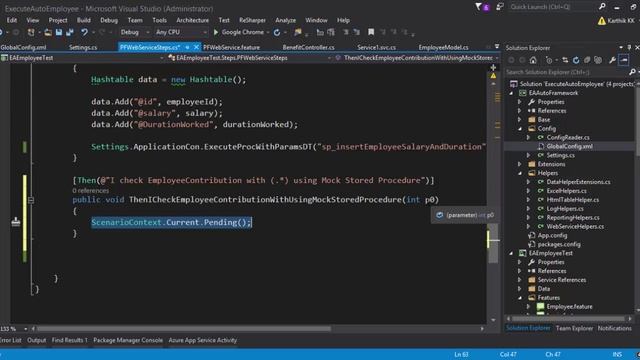Open the Package Manager Console tab
640x360 pixels.
(x=128, y=340)
